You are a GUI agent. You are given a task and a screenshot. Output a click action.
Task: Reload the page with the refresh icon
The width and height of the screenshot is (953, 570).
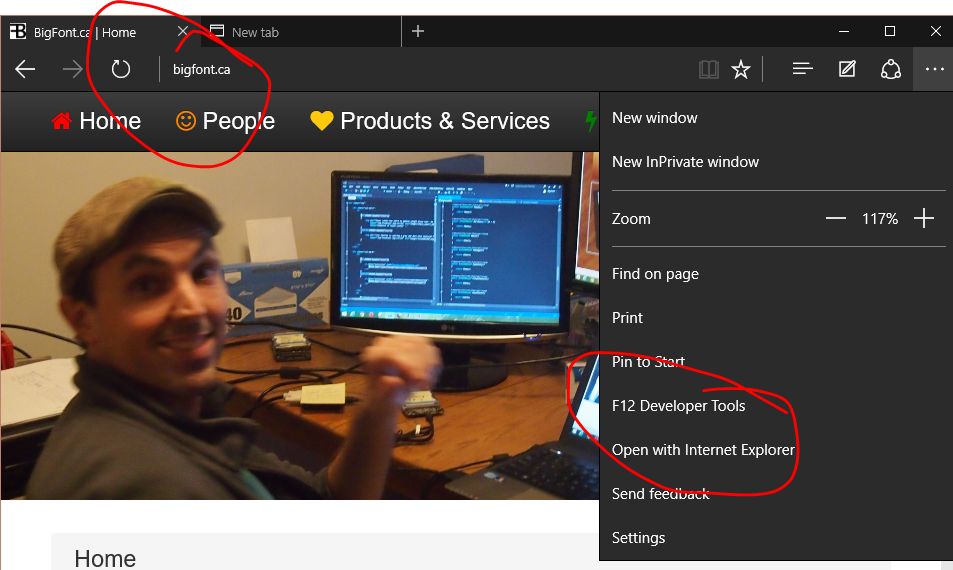121,69
